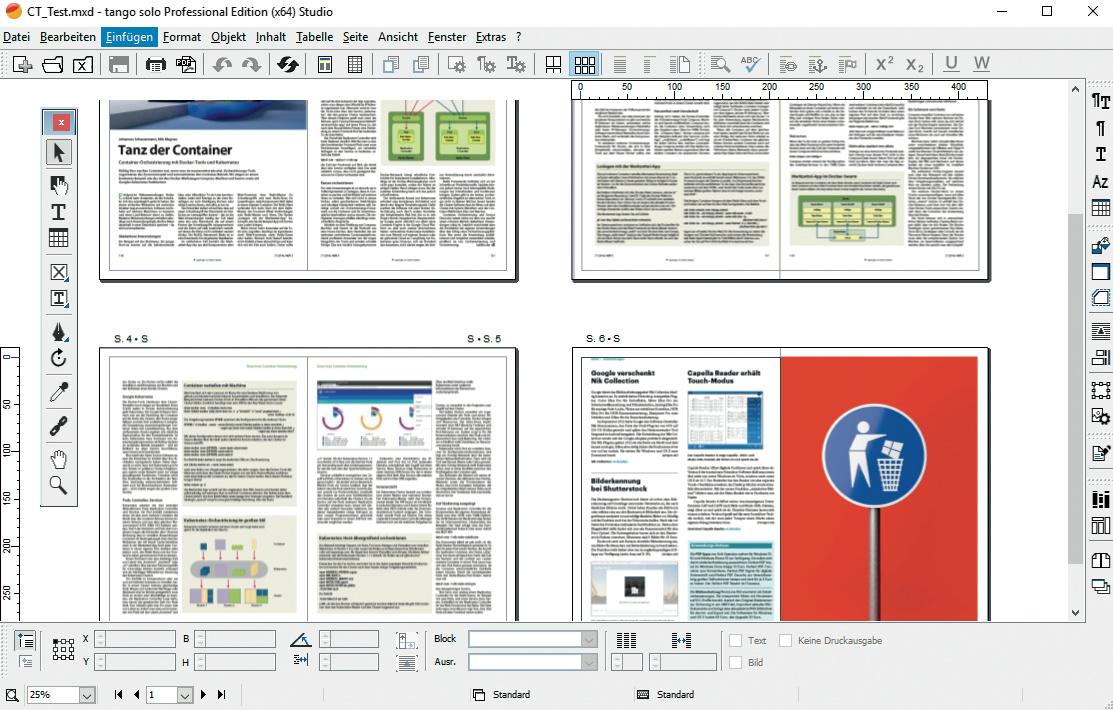Viewport: 1113px width, 710px height.
Task: Open the page number dropdown
Action: tap(184, 695)
